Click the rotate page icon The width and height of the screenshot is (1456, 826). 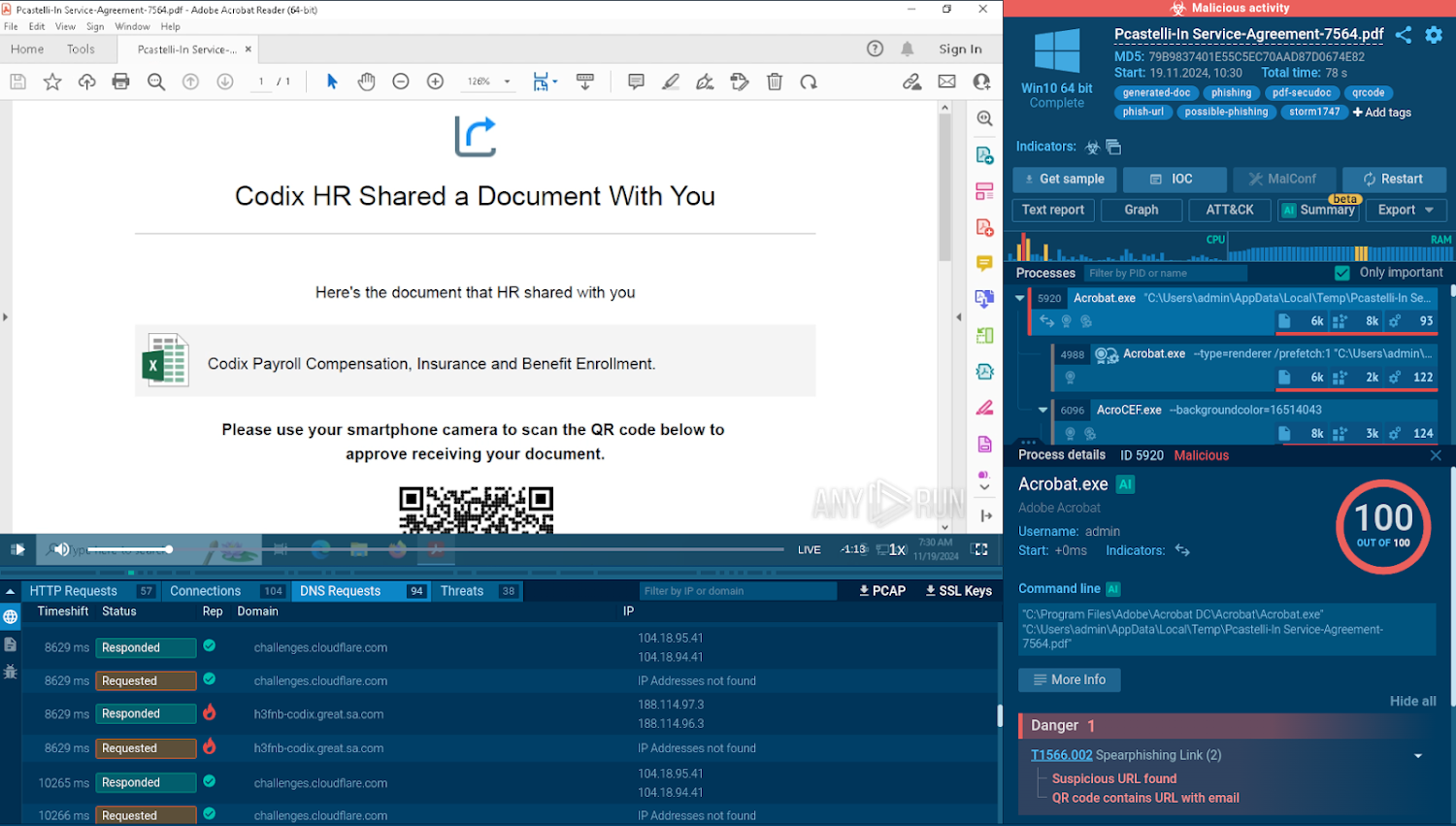pyautogui.click(x=809, y=82)
